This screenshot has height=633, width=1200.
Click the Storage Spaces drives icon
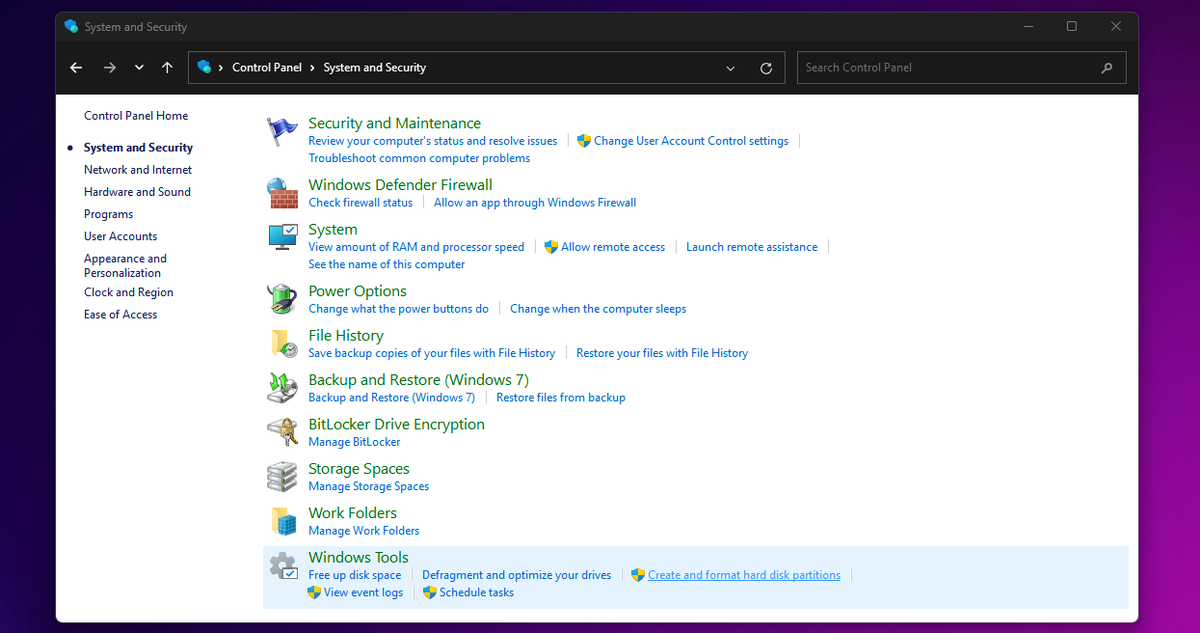pos(283,477)
